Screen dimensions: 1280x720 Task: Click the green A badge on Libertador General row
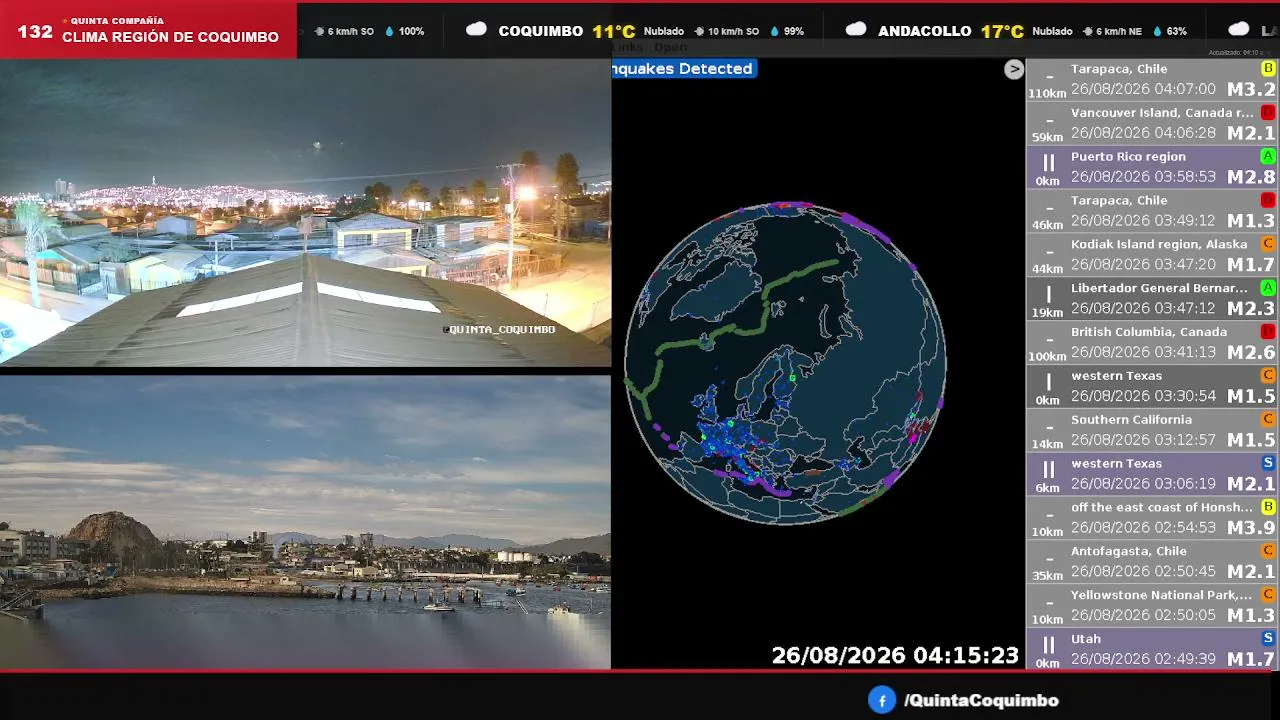[1268, 287]
